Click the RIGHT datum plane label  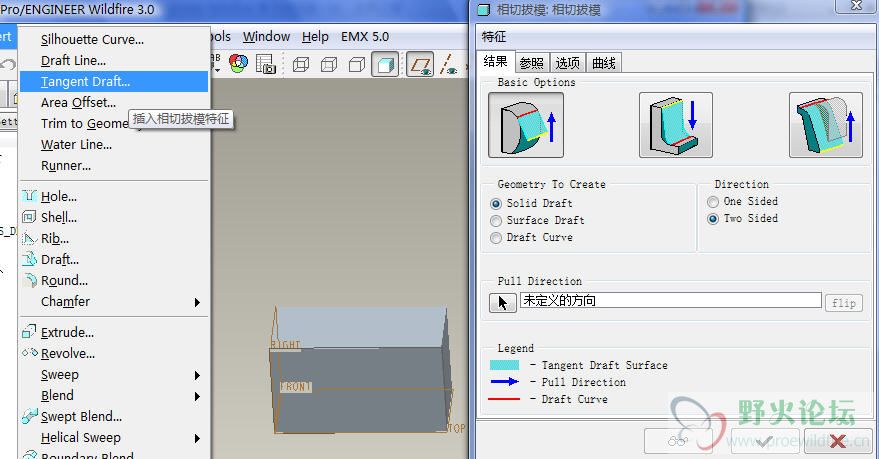click(285, 345)
